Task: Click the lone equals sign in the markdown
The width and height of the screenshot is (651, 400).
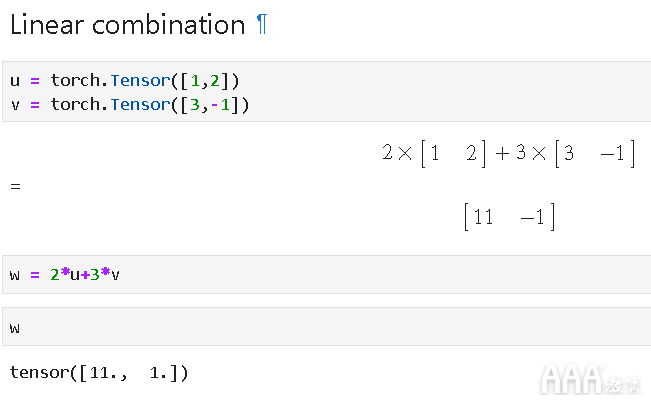Action: click(x=15, y=186)
